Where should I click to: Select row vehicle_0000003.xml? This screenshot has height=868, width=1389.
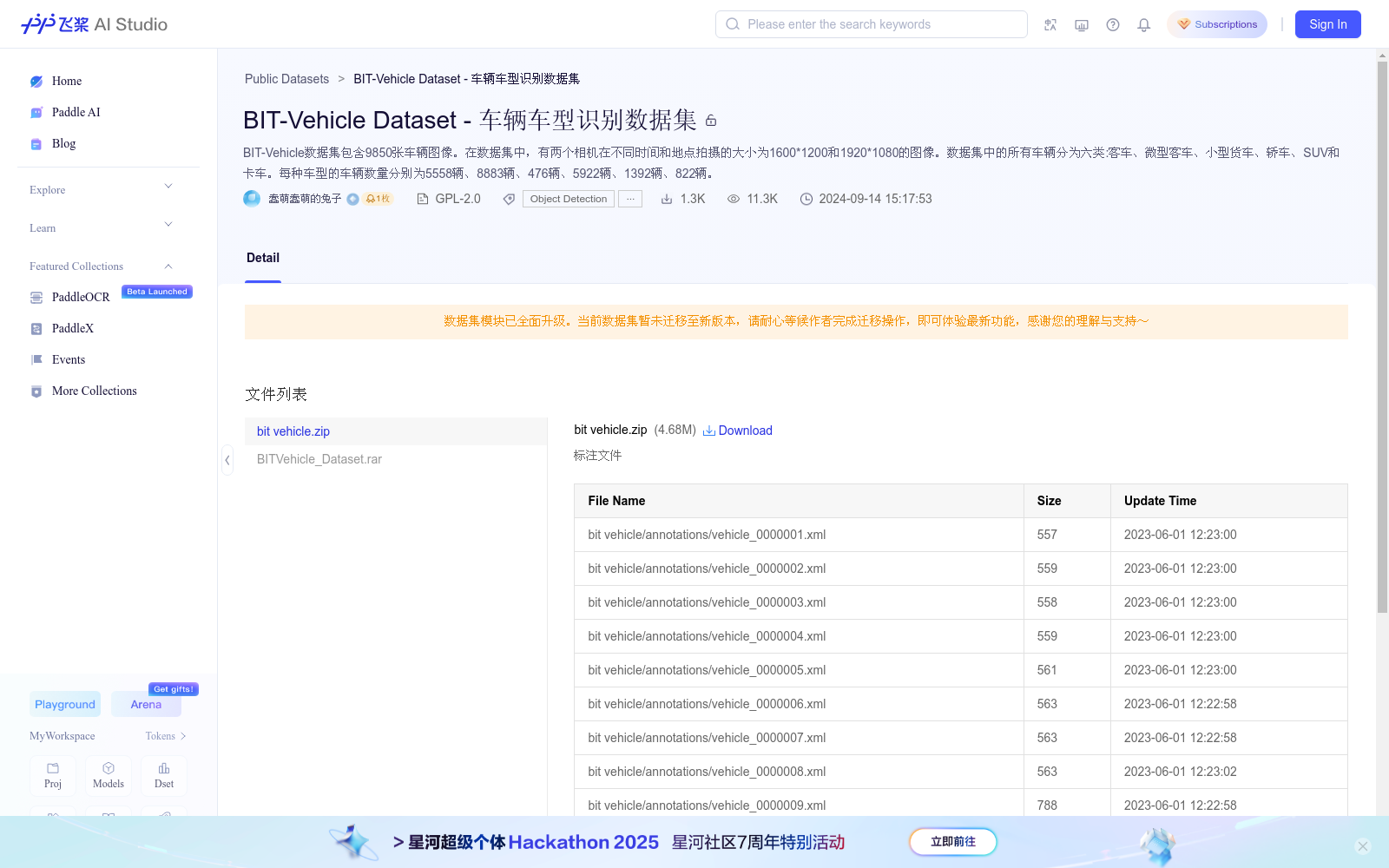click(961, 602)
